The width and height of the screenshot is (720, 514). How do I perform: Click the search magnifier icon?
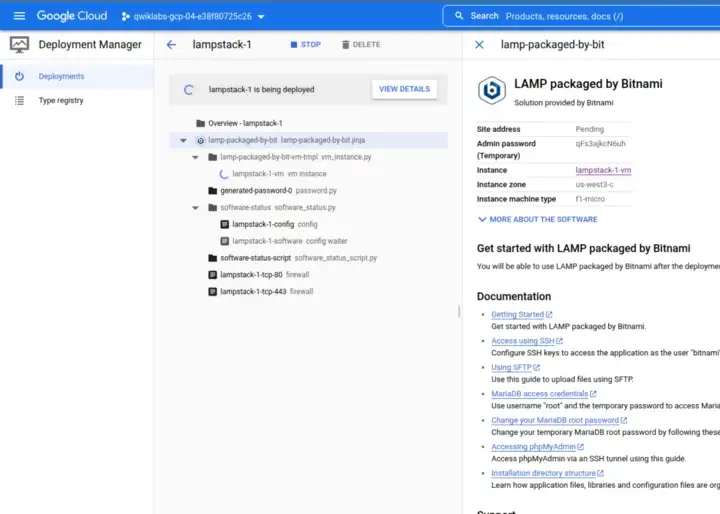[459, 16]
